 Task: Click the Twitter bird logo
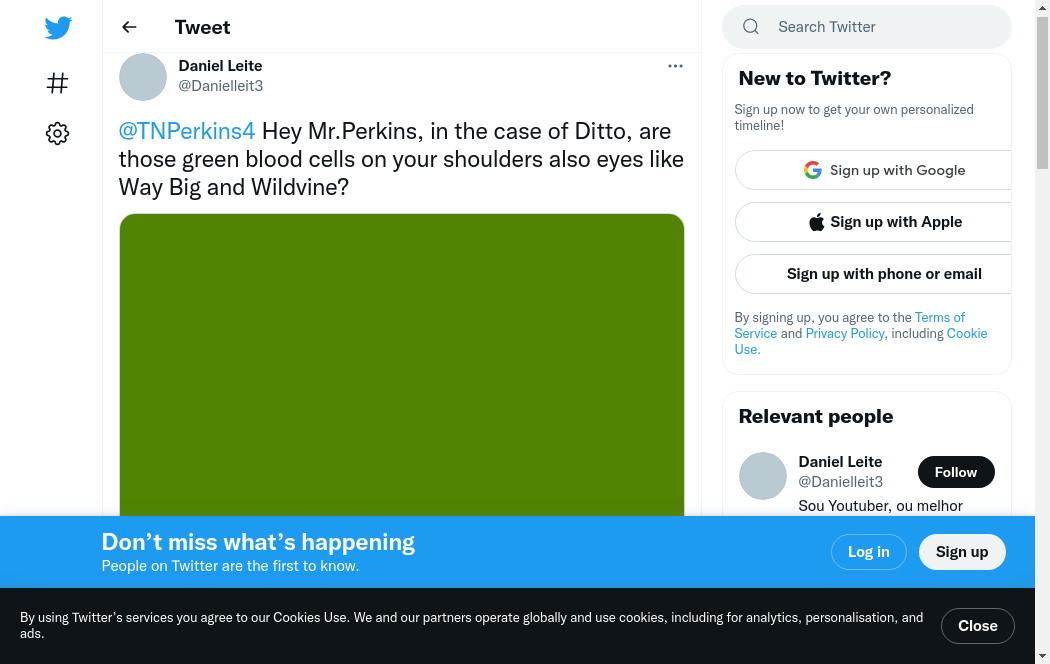point(58,28)
